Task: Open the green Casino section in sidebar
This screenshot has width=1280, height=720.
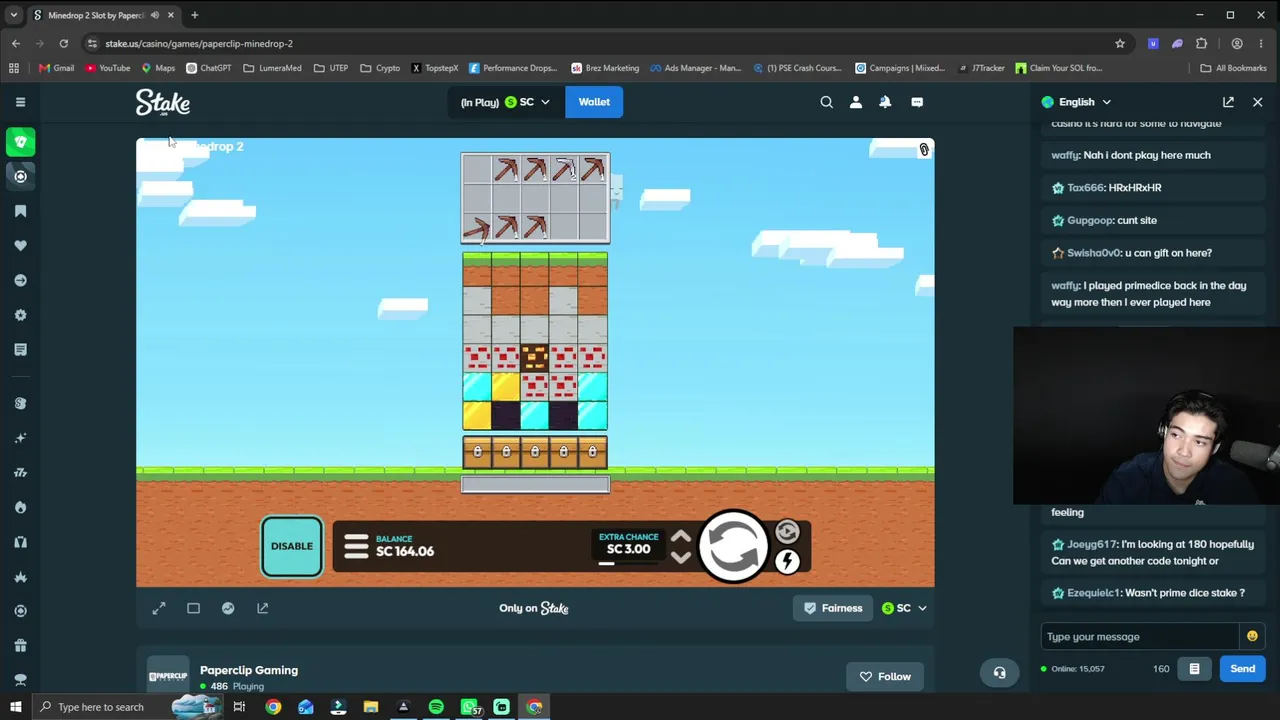Action: tap(20, 142)
